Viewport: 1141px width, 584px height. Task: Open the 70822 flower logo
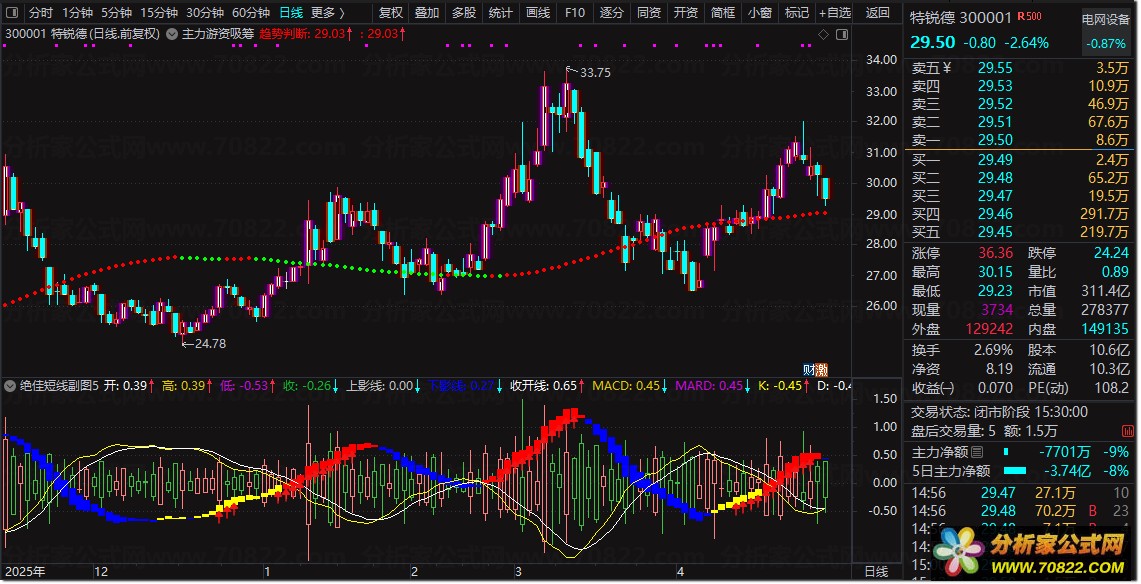pyautogui.click(x=959, y=551)
